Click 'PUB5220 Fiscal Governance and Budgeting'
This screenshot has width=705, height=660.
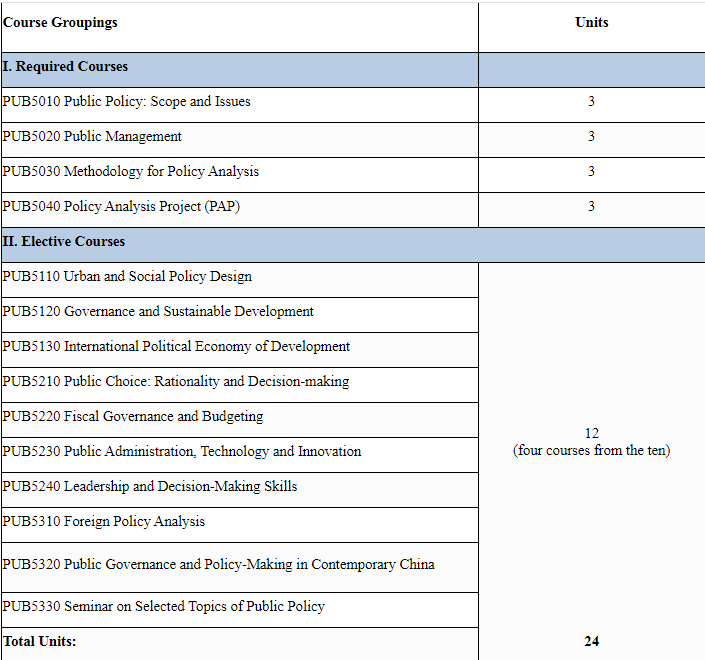pyautogui.click(x=133, y=416)
